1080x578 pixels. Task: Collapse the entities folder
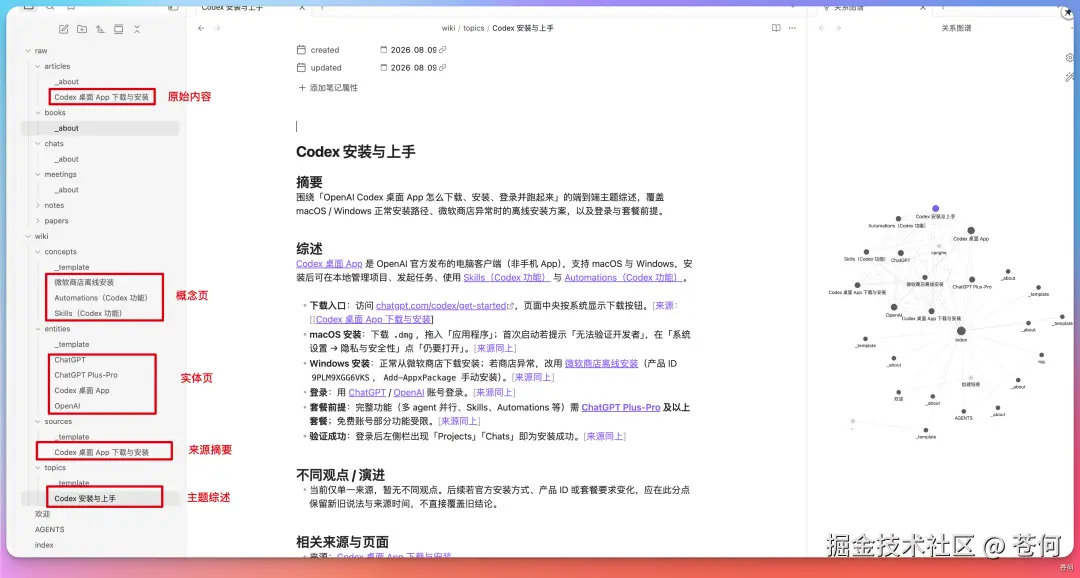38,329
